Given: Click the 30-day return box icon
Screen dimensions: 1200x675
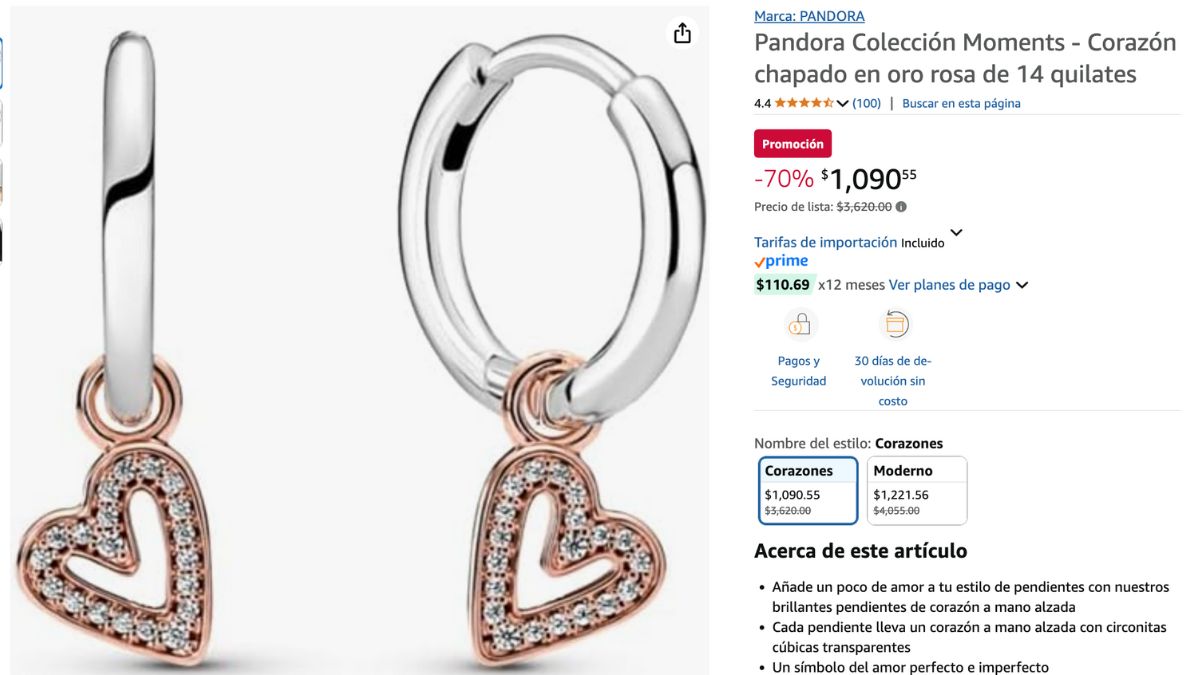Looking at the screenshot, I should 894,325.
